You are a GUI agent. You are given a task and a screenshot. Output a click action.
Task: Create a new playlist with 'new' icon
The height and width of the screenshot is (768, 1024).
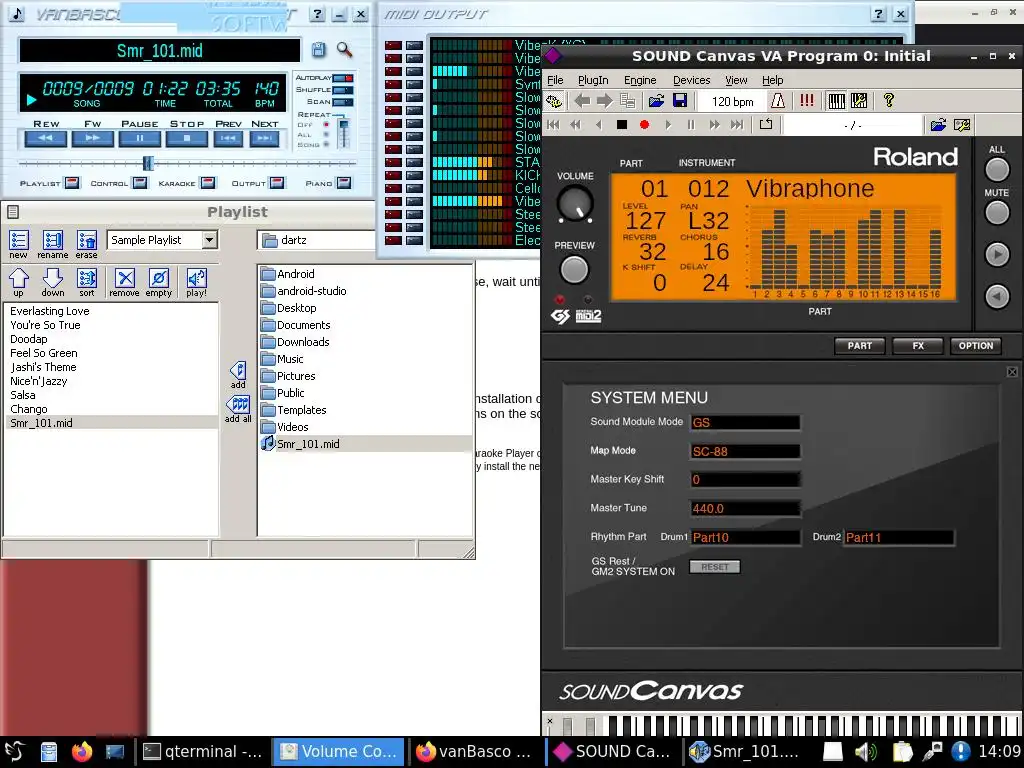pos(18,245)
